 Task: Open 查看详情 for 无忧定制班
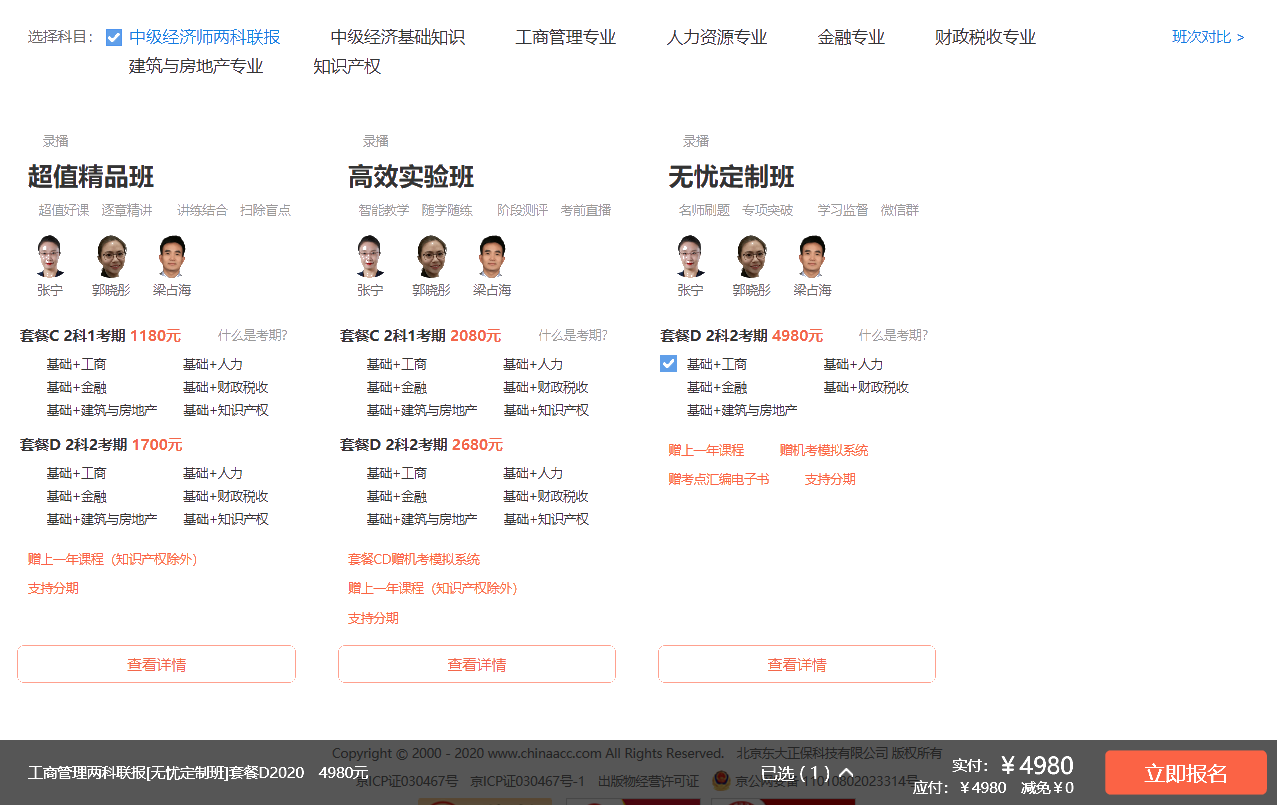[796, 664]
